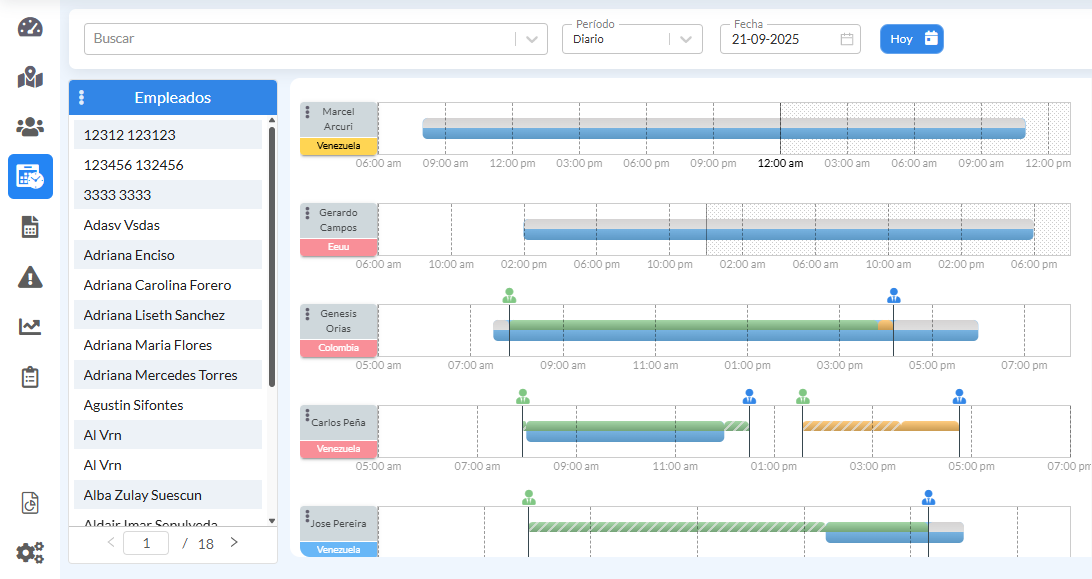
Task: Click the Hoy button
Action: [911, 39]
